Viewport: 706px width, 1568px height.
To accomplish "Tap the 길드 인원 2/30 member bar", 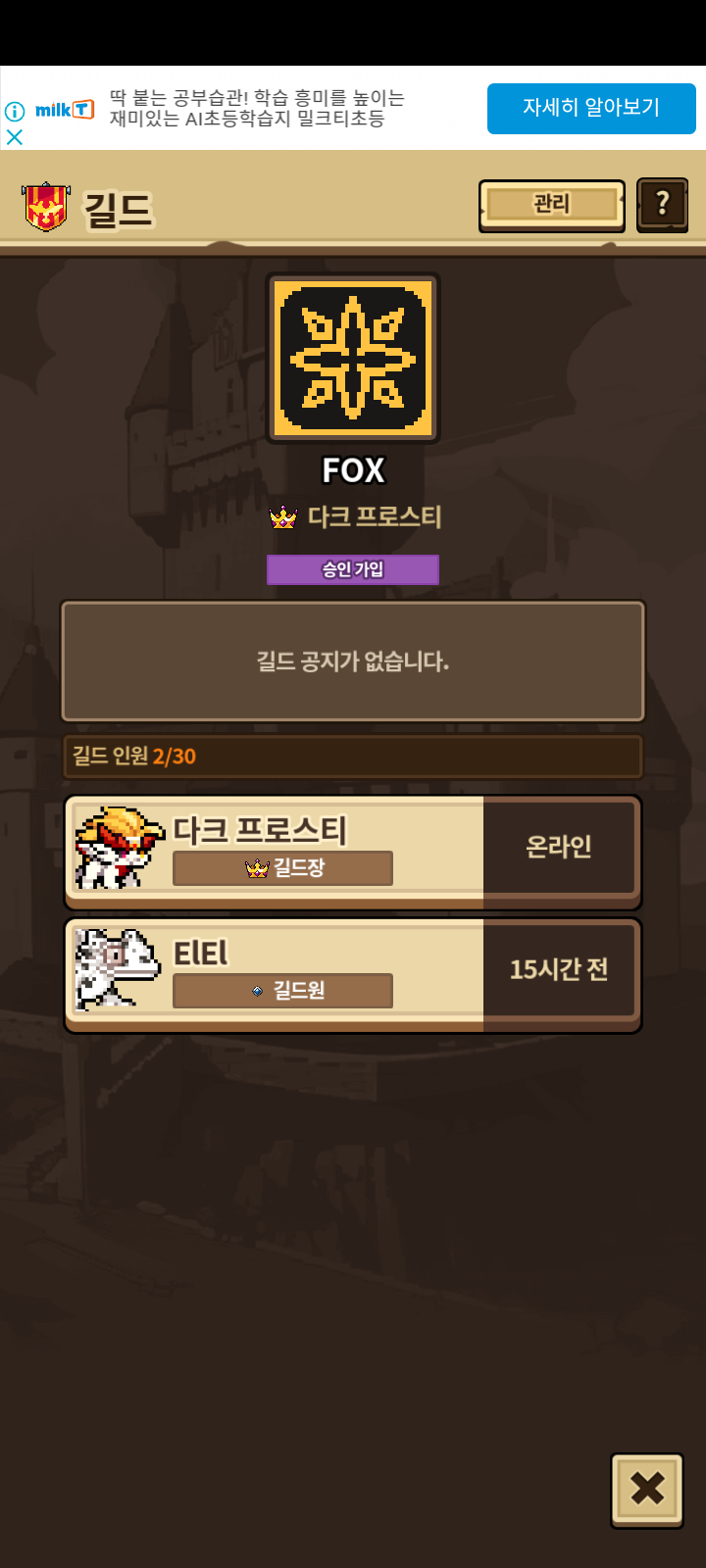I will pos(353,757).
